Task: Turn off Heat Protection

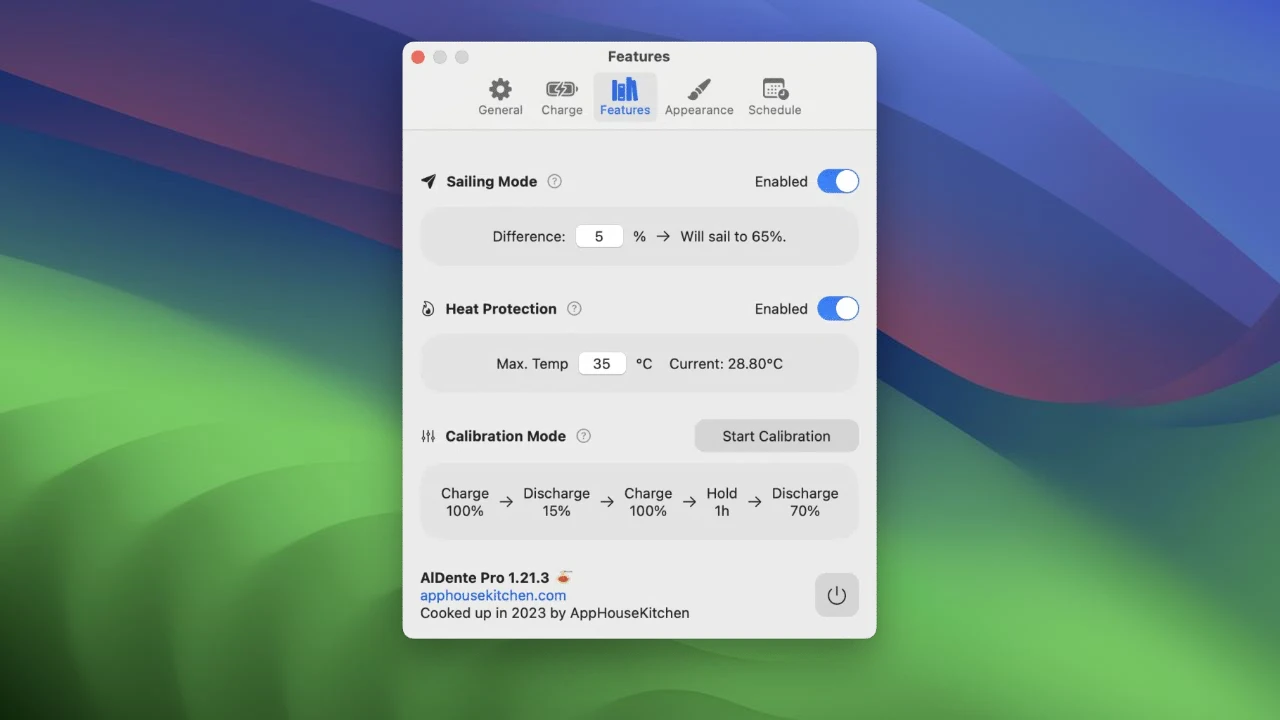Action: click(x=838, y=308)
